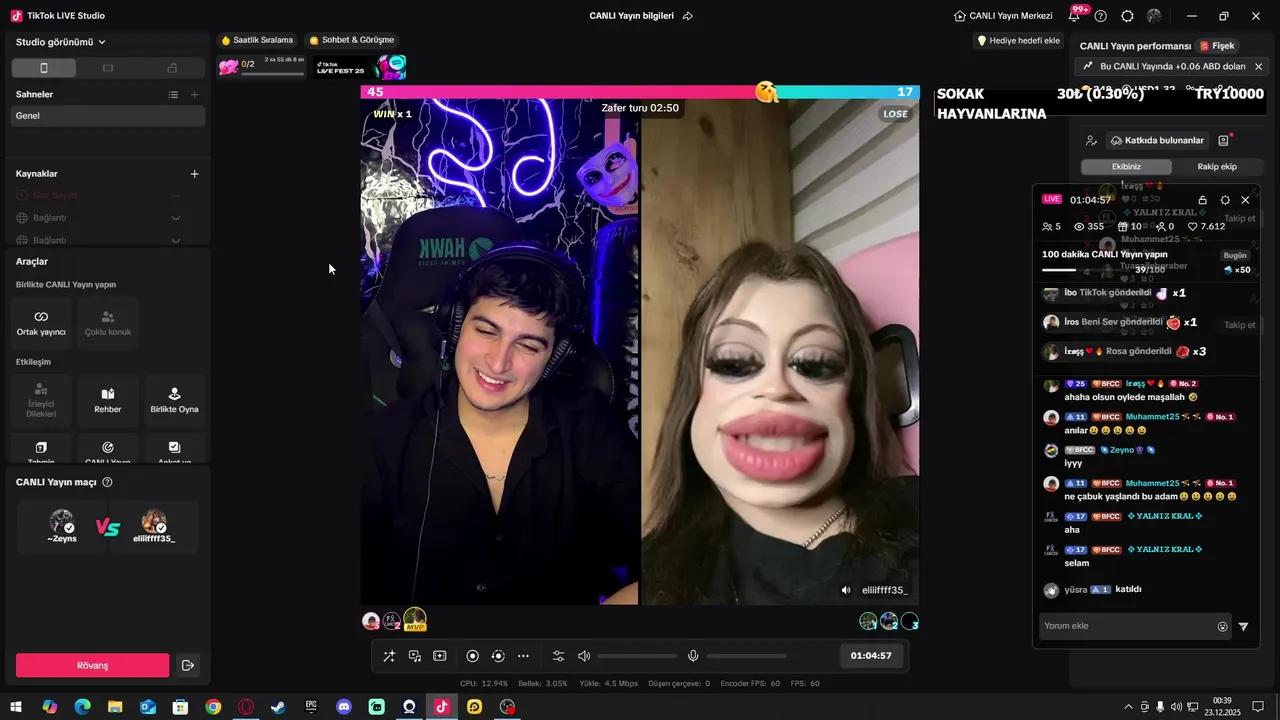
Task: Open Sohbet & Görüşme chip
Action: [x=352, y=40]
